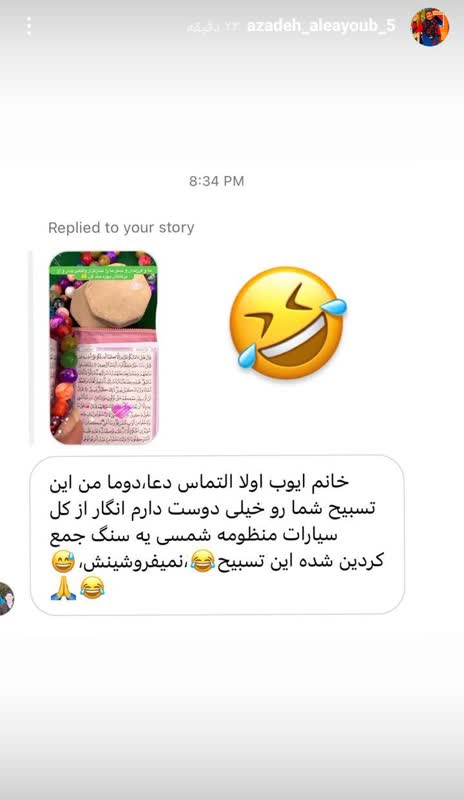Click the pink heart sticker on thumbnail
The image size is (464, 800).
[121, 411]
